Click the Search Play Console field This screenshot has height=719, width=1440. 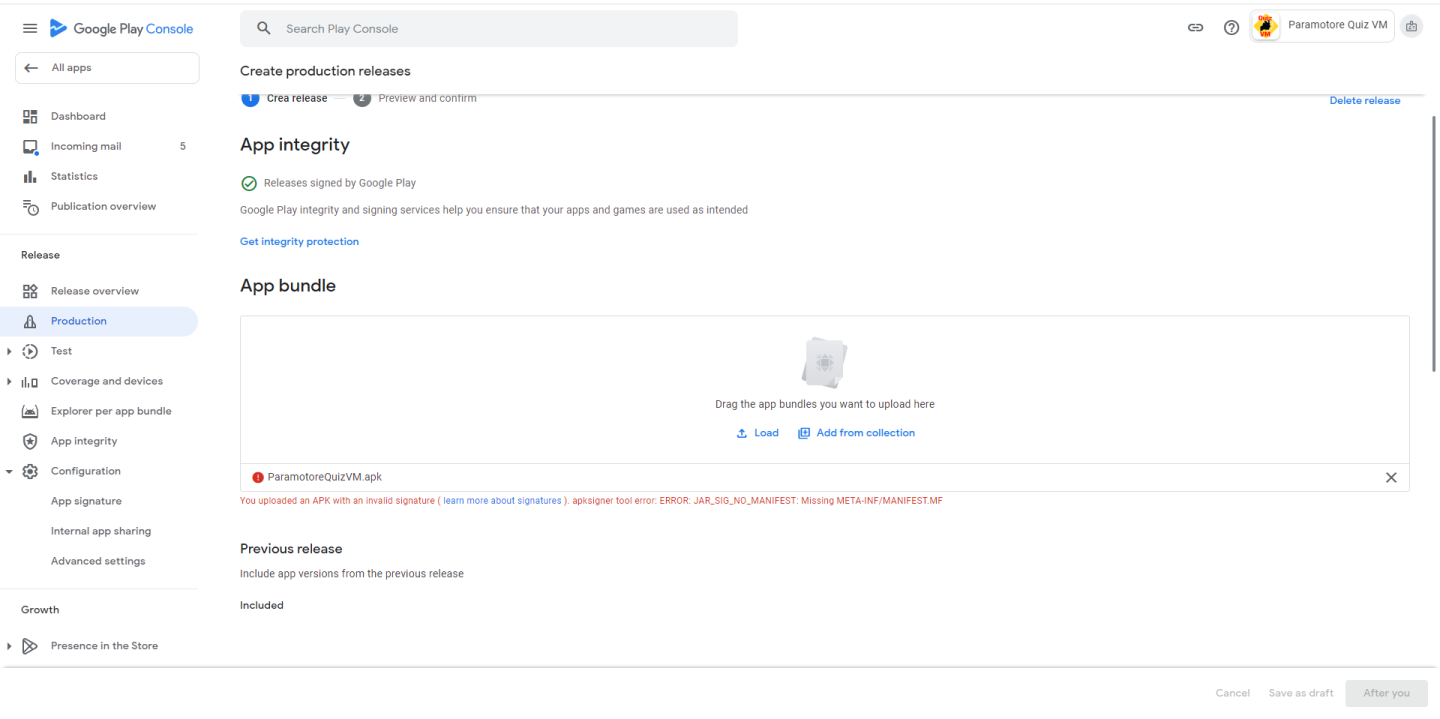click(x=488, y=29)
